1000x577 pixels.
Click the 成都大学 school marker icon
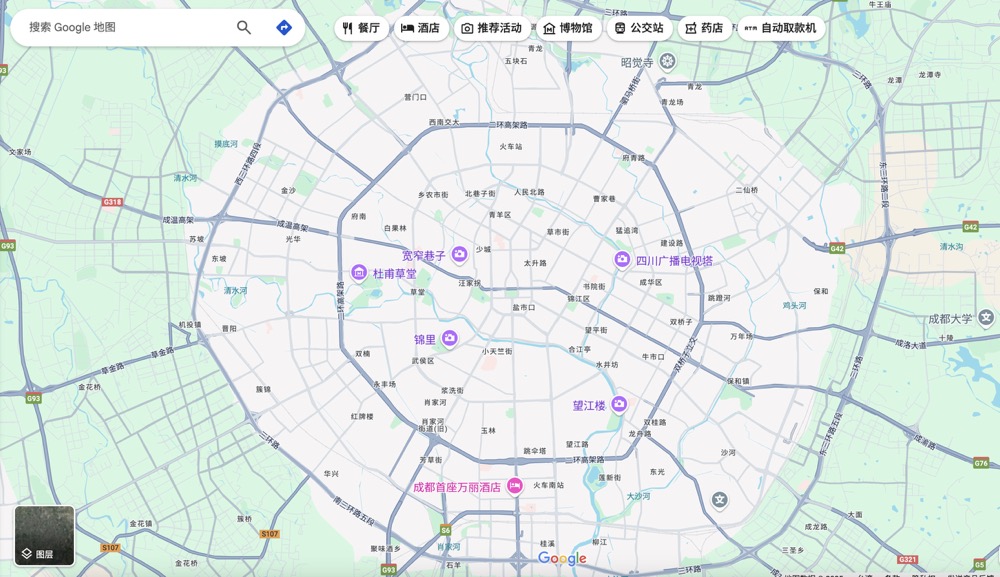click(x=986, y=317)
